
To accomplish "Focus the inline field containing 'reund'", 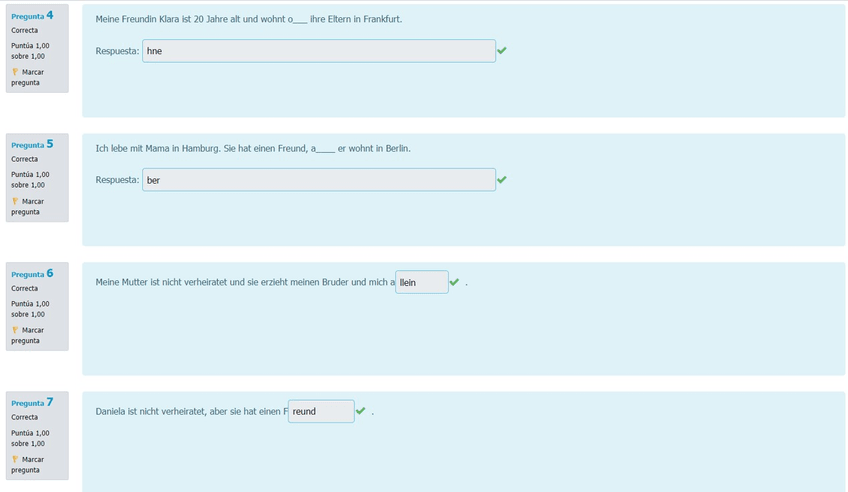I will coord(321,411).
